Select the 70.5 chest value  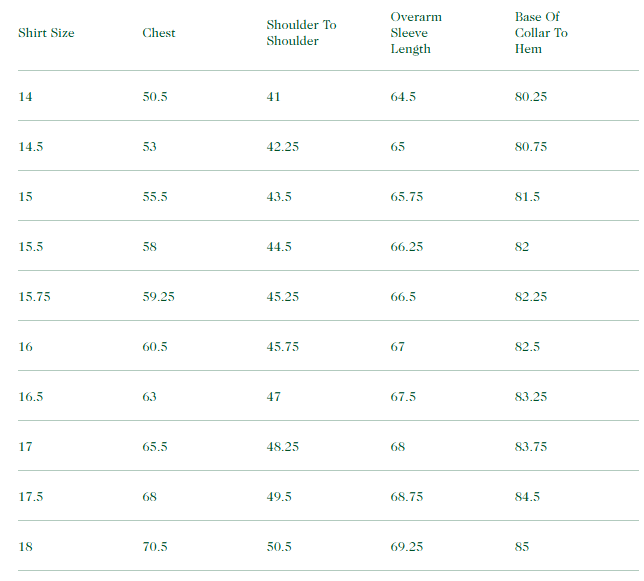[x=155, y=547]
